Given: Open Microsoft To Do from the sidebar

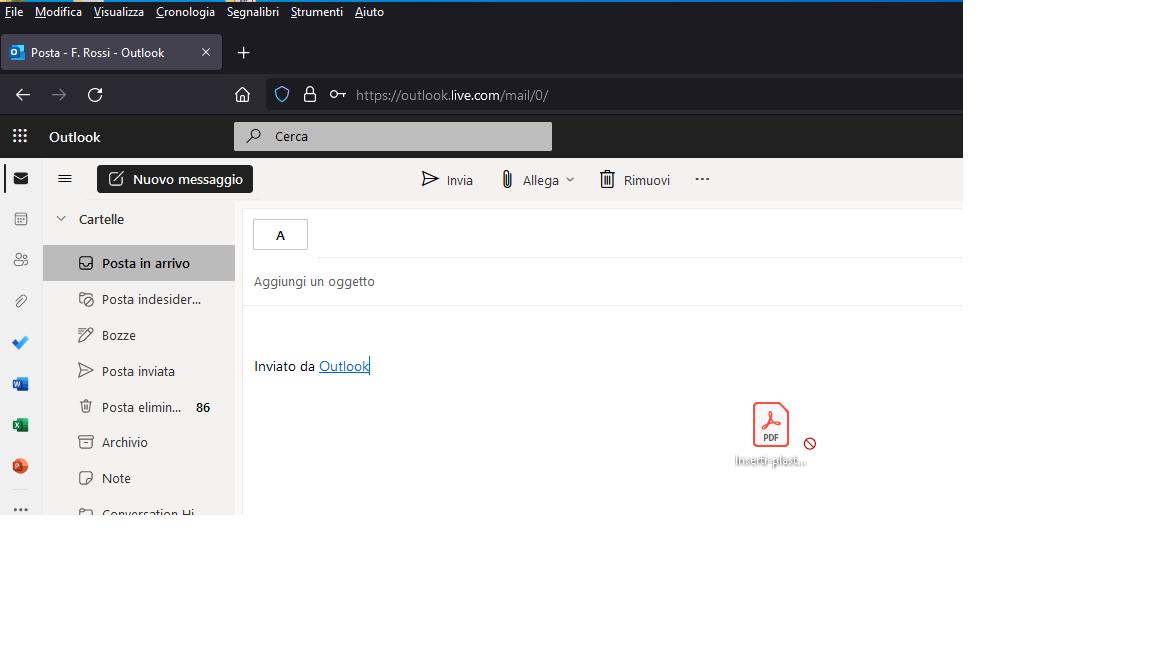Looking at the screenshot, I should click(x=20, y=343).
